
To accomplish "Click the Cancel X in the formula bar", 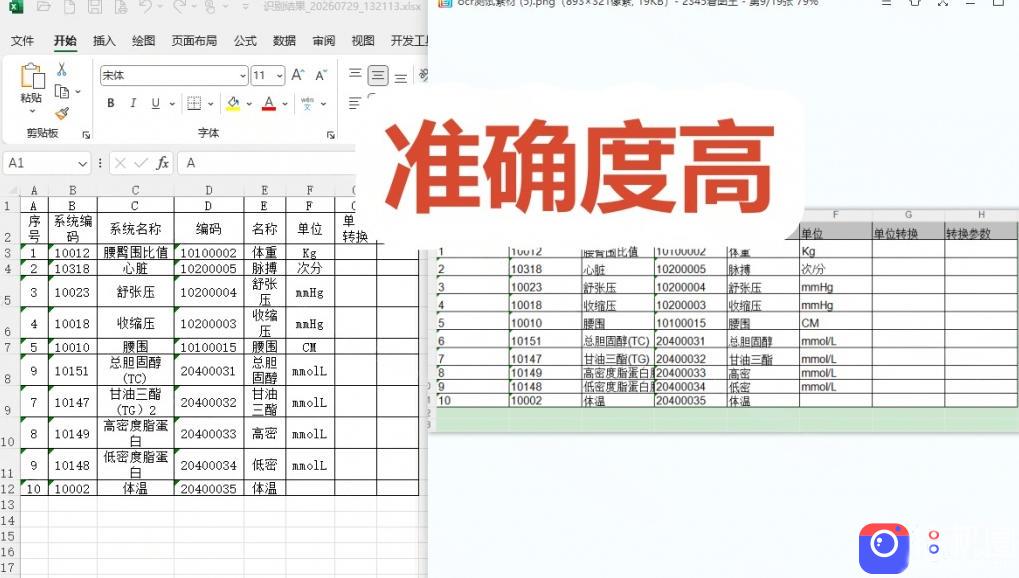I will click(120, 163).
